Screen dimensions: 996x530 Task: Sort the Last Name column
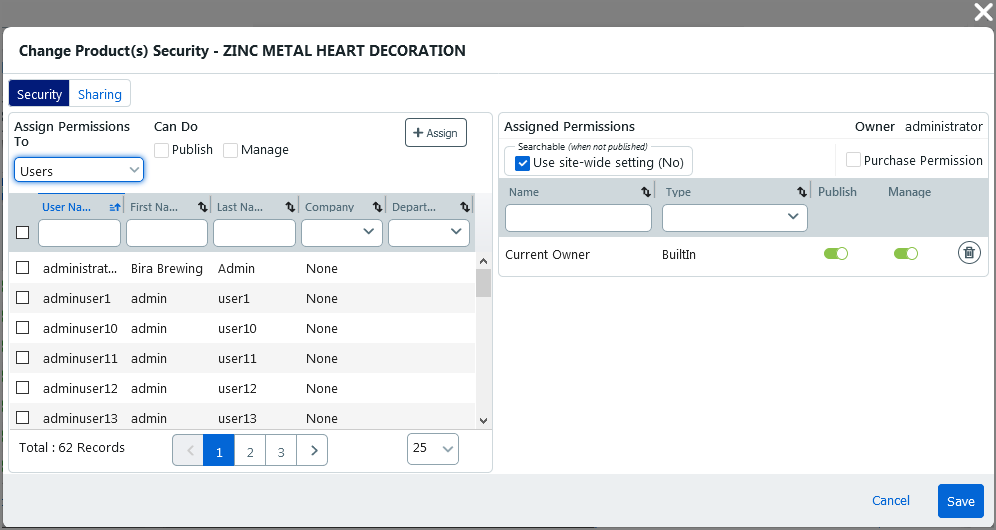[x=290, y=207]
